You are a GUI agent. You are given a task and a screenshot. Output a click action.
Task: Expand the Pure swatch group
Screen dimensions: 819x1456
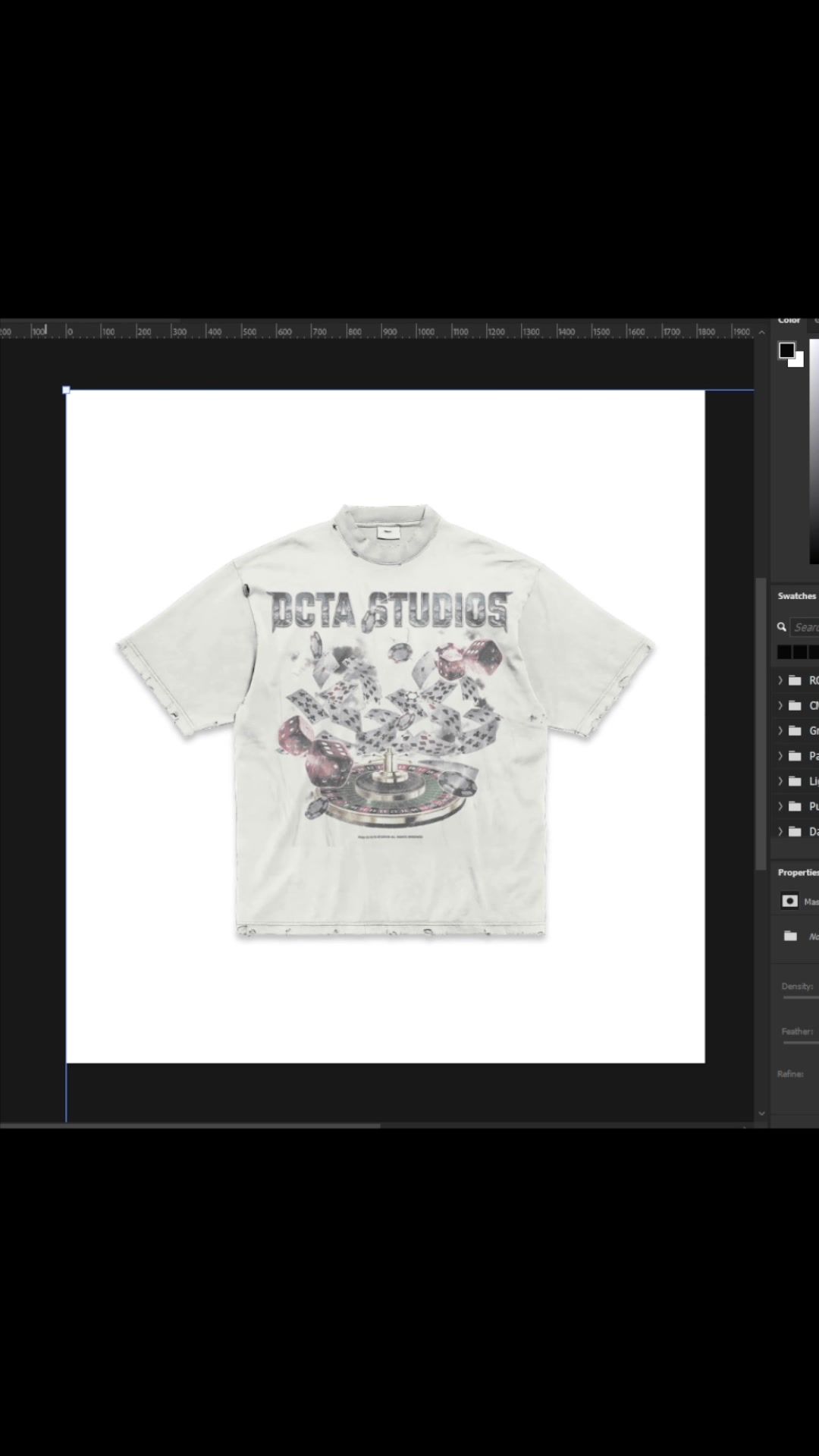(780, 806)
